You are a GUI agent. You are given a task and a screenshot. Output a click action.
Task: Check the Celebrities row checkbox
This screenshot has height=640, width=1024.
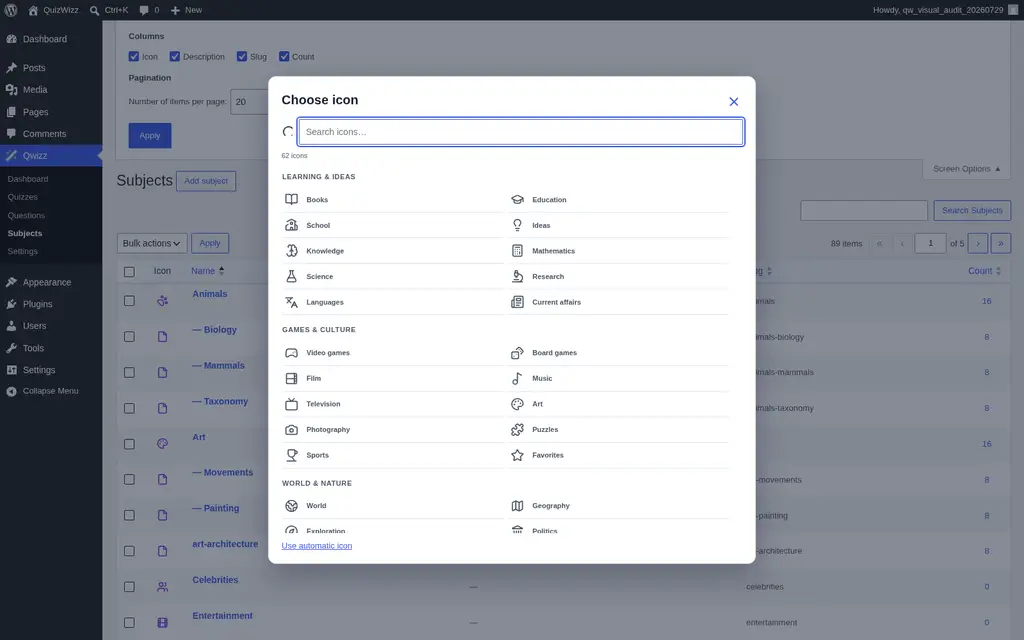pyautogui.click(x=129, y=586)
